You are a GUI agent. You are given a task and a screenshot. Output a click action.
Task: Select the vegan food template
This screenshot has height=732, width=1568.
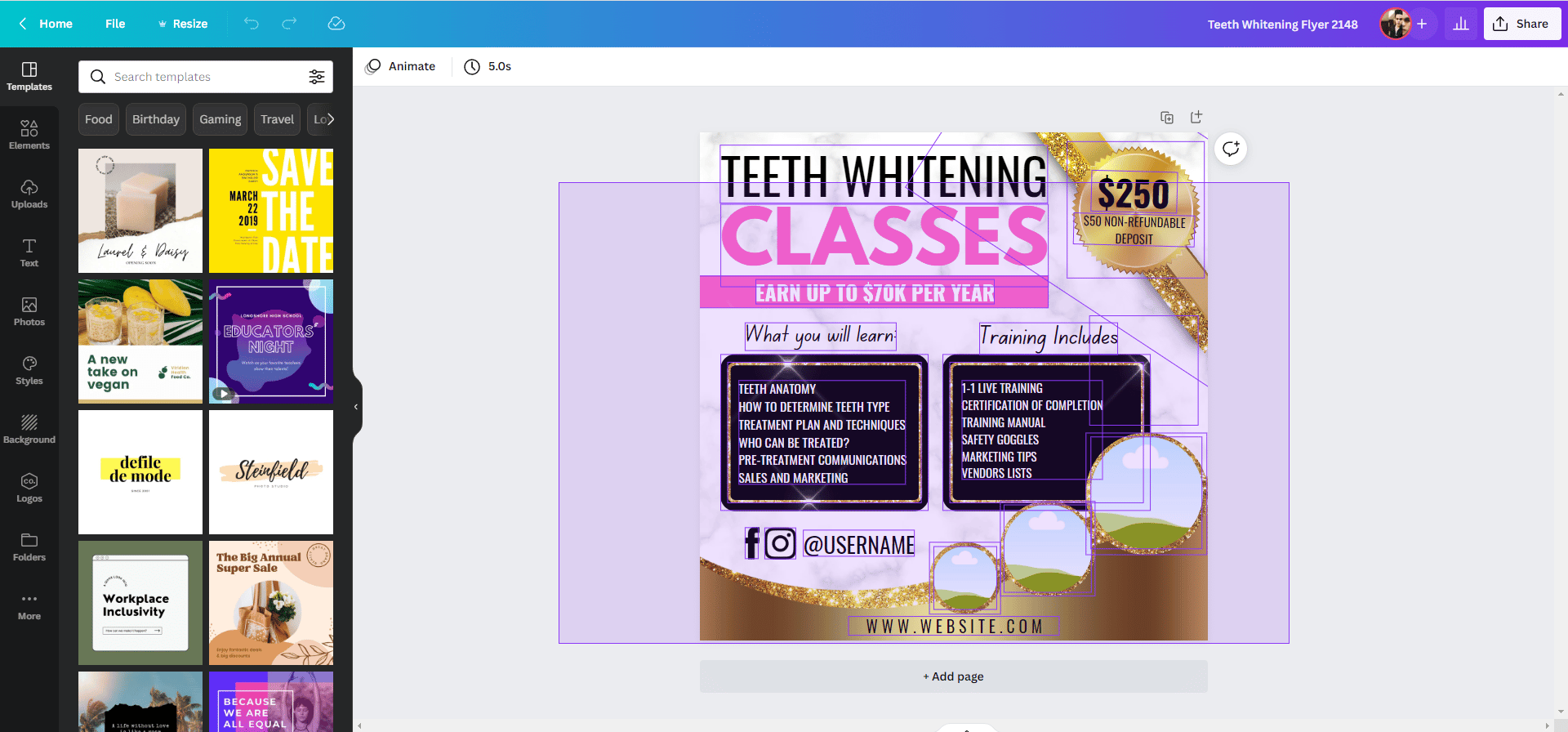click(140, 341)
